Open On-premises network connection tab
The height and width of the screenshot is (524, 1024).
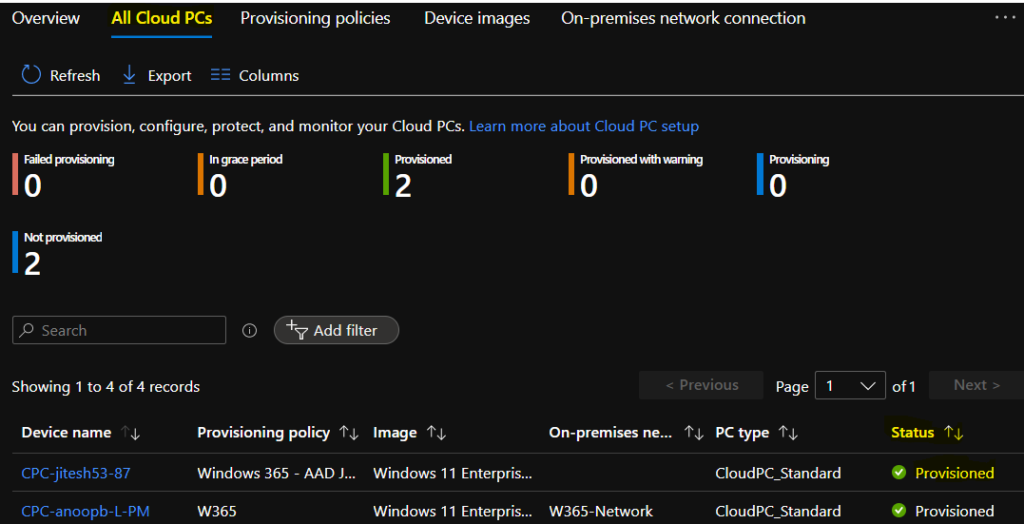(683, 18)
